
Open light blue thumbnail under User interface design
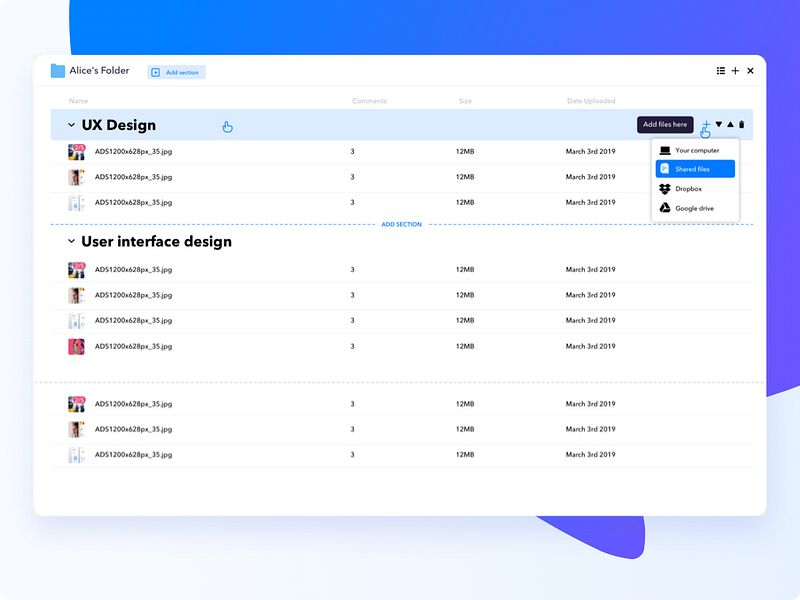[x=77, y=320]
